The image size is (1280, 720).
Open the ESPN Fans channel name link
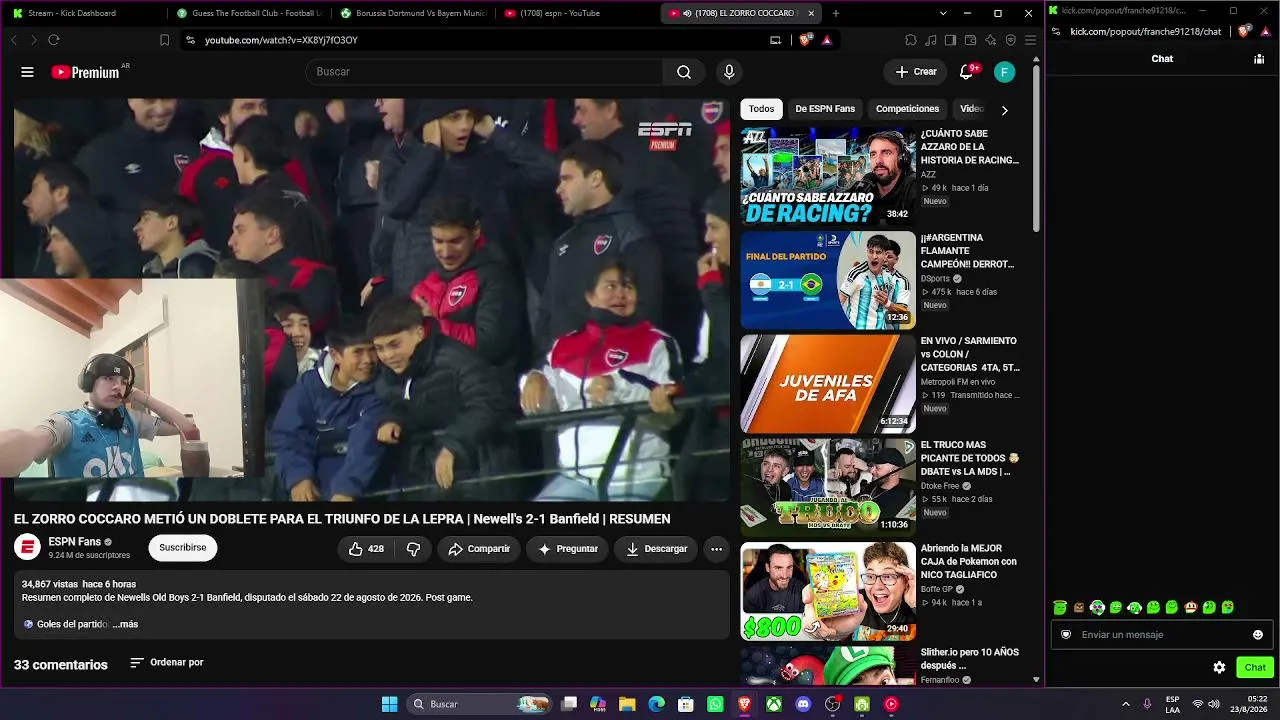pos(75,542)
